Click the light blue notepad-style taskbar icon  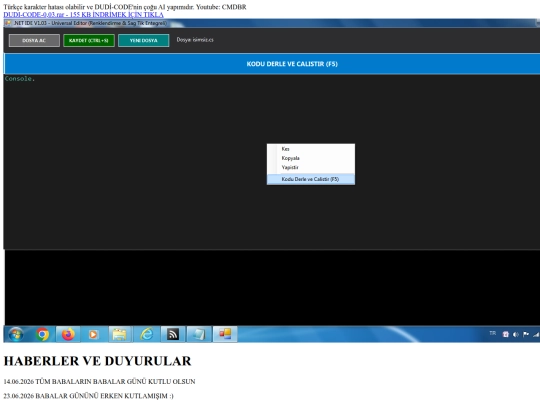tap(199, 334)
